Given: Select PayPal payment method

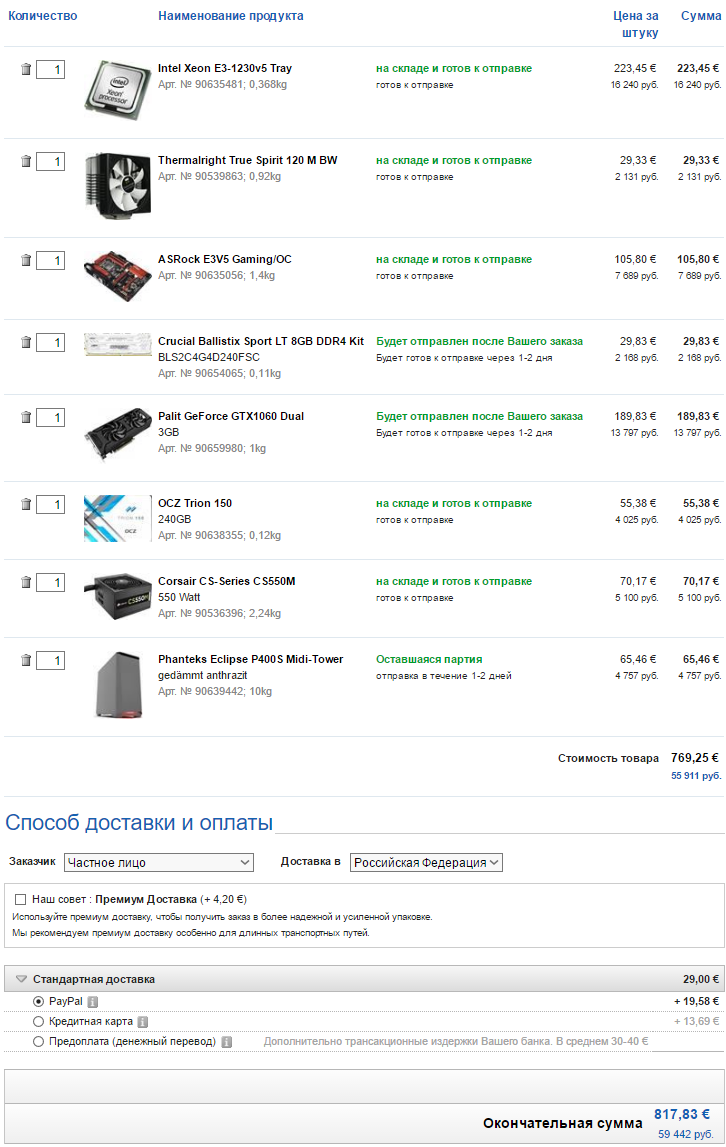Looking at the screenshot, I should coord(39,1001).
